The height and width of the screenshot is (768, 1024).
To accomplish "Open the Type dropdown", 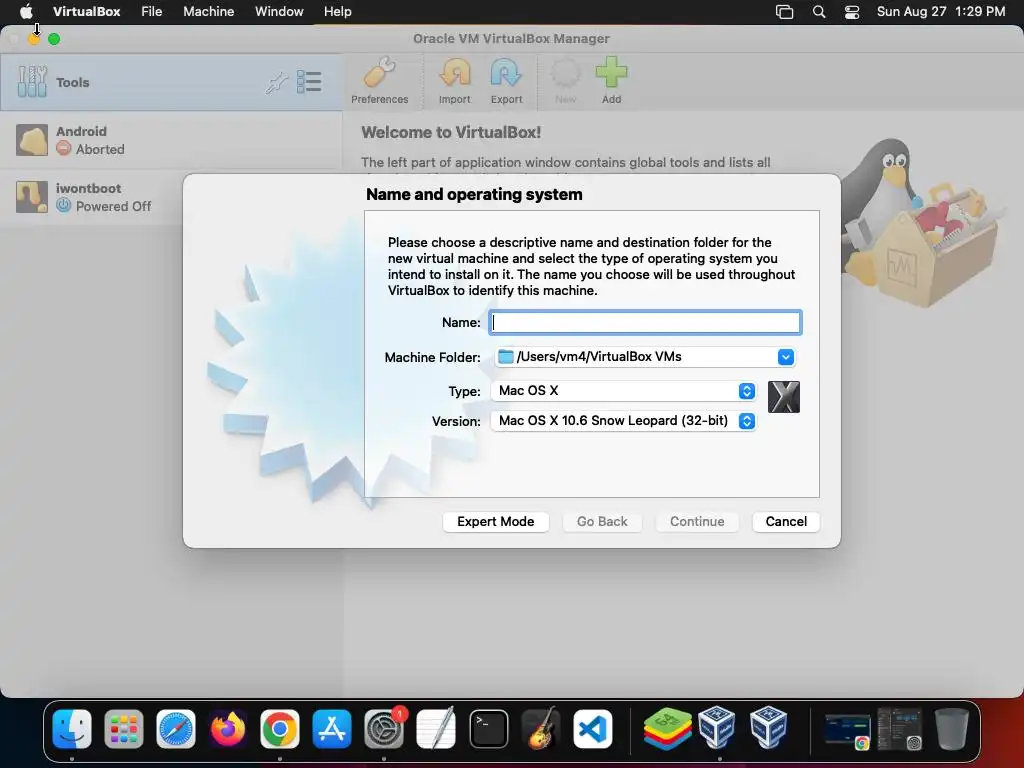I will [624, 391].
